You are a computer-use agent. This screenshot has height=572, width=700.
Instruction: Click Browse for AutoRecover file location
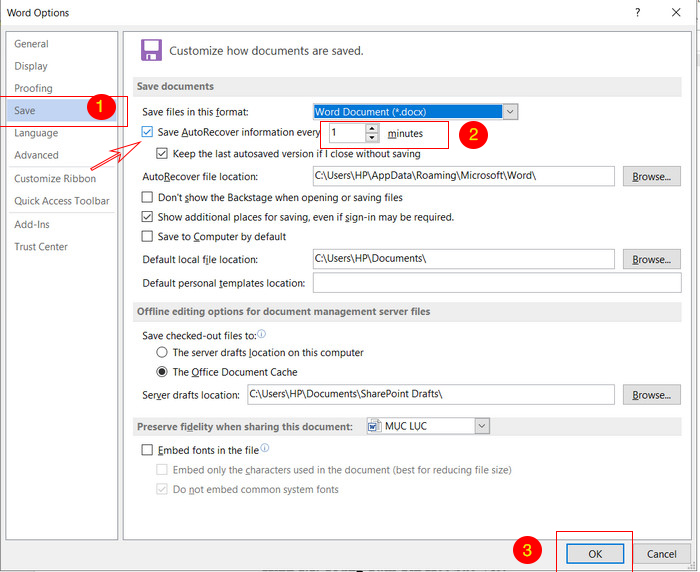(651, 176)
